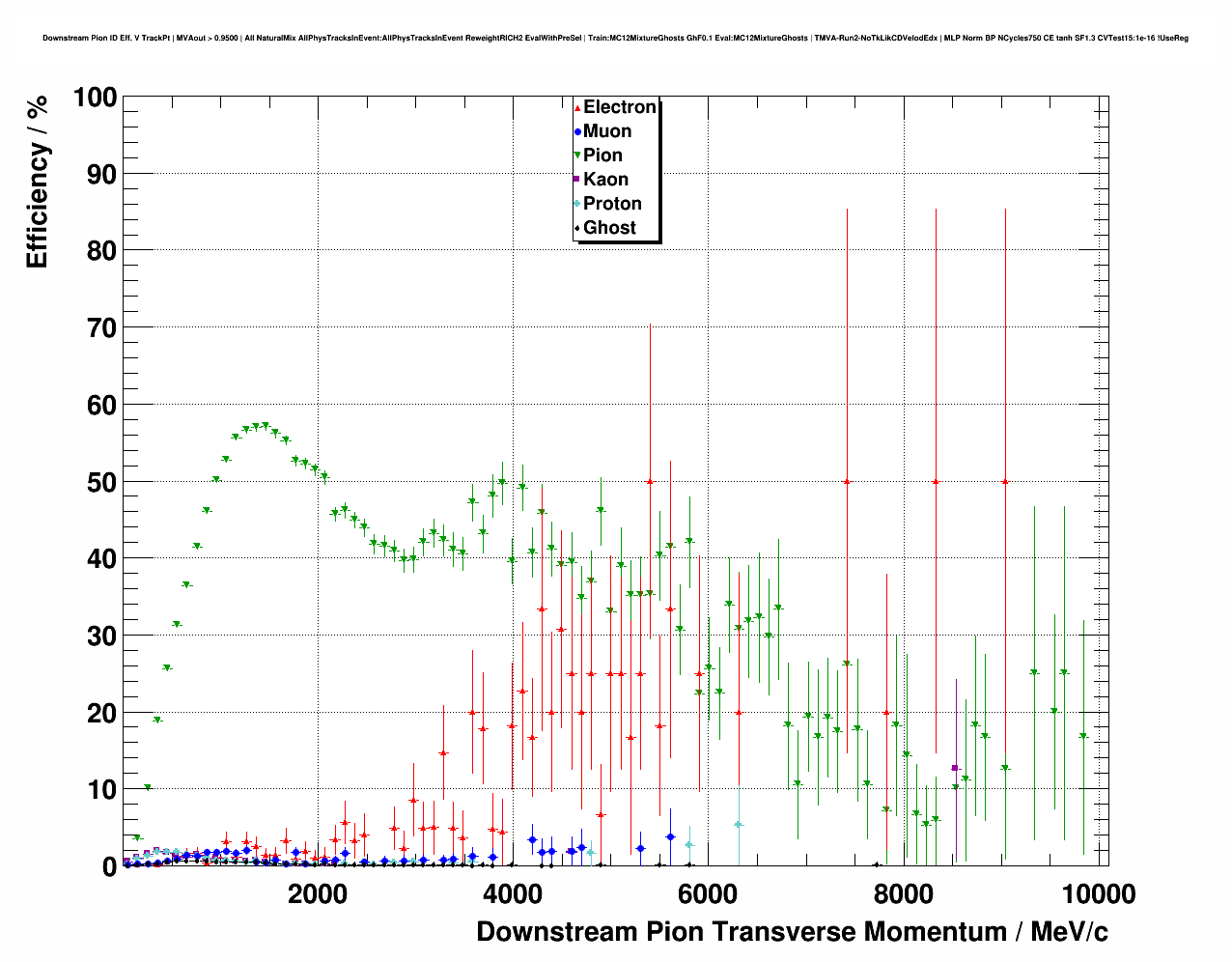
Task: Click the purple Kaon data point near 8500 MeV/c
Action: [x=955, y=768]
